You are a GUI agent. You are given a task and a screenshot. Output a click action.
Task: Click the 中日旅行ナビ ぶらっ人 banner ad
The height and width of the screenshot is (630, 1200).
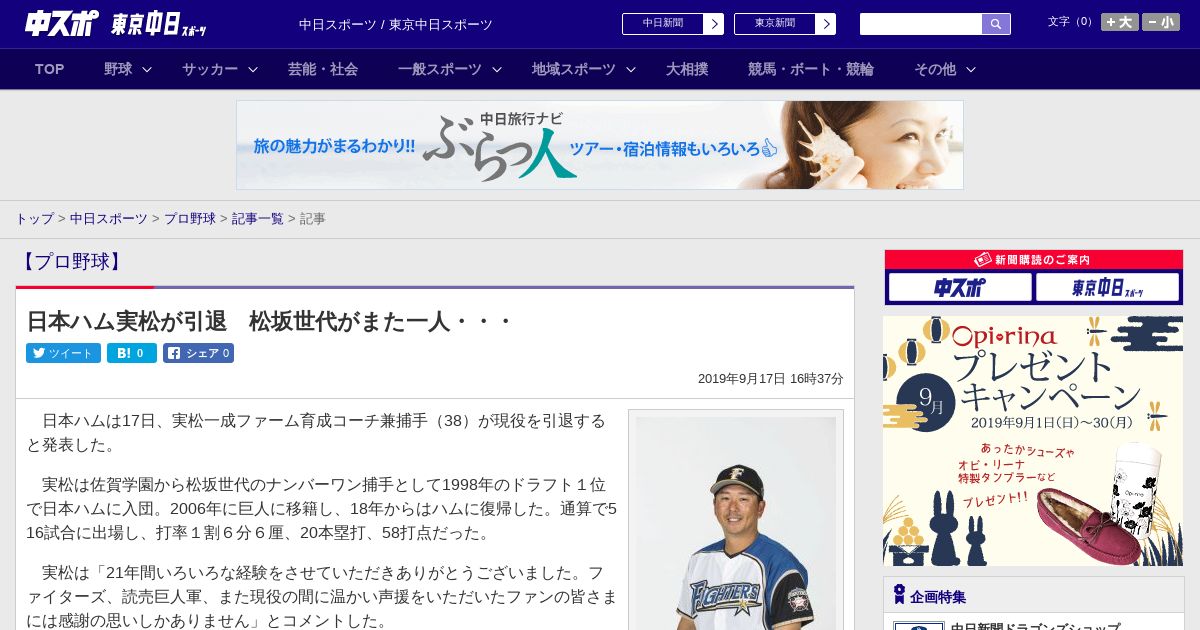(600, 145)
